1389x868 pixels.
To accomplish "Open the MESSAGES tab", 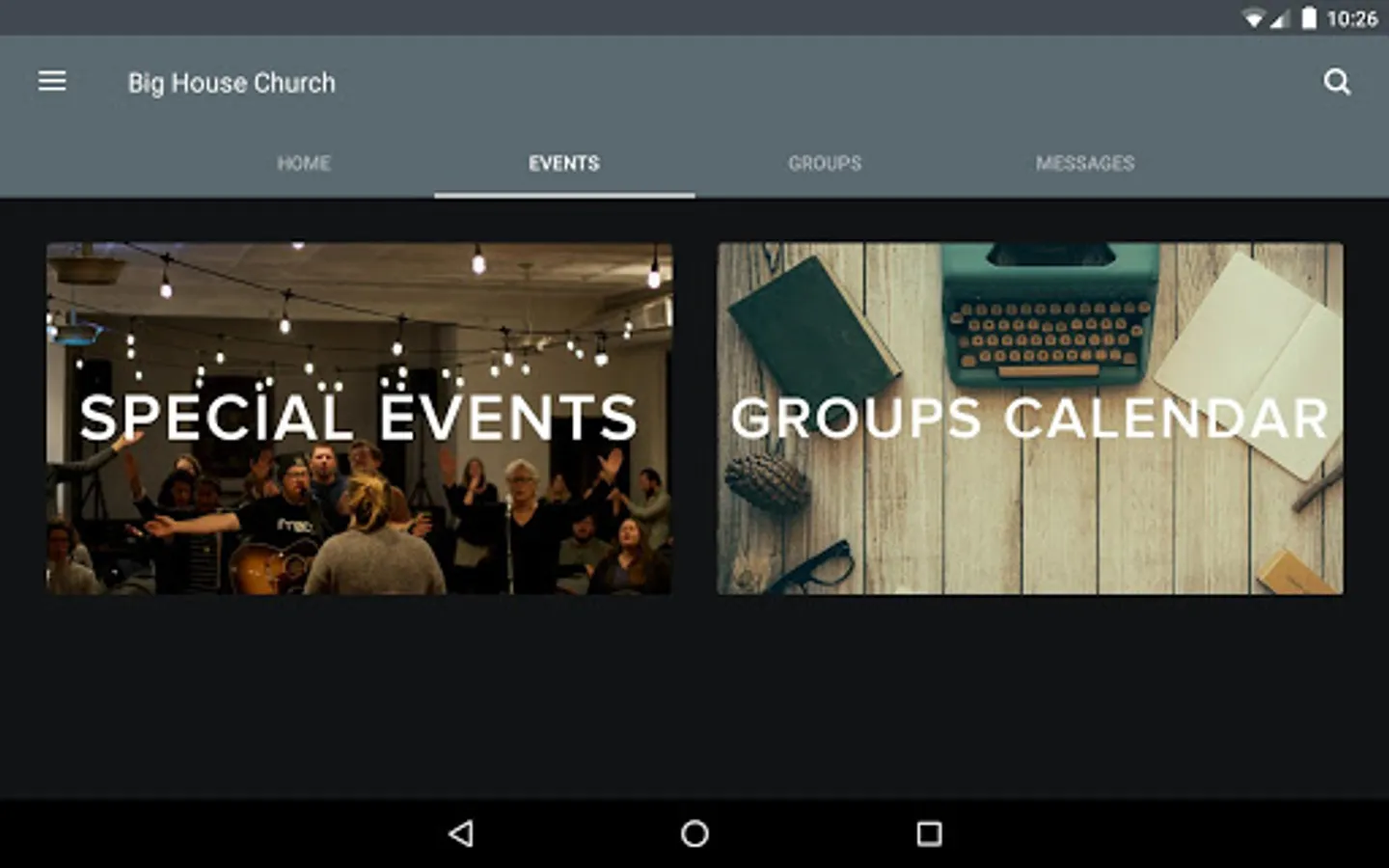I will point(1085,163).
